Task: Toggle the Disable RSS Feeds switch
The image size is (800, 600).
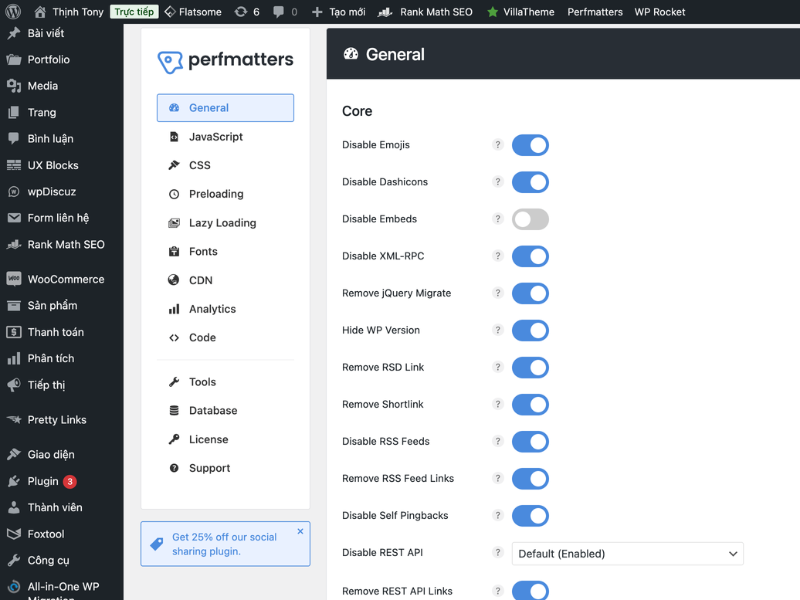Action: tap(530, 442)
